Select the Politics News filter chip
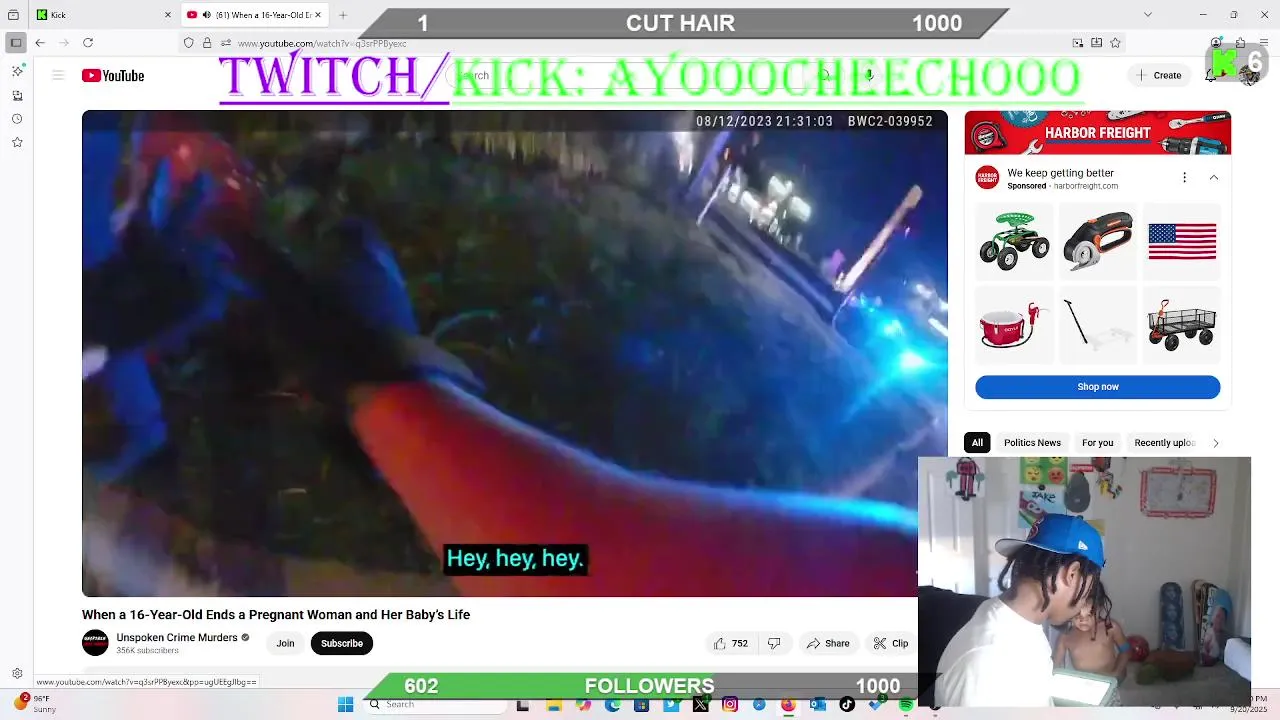Screen dimensions: 1280x720 (1032, 443)
